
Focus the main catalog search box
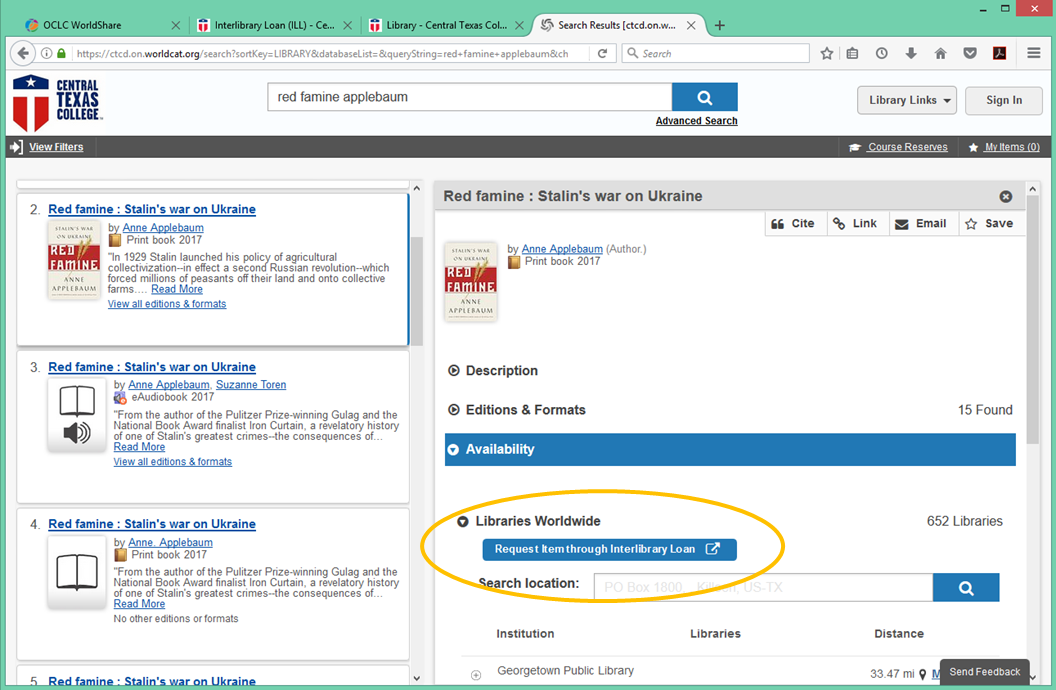coord(469,97)
